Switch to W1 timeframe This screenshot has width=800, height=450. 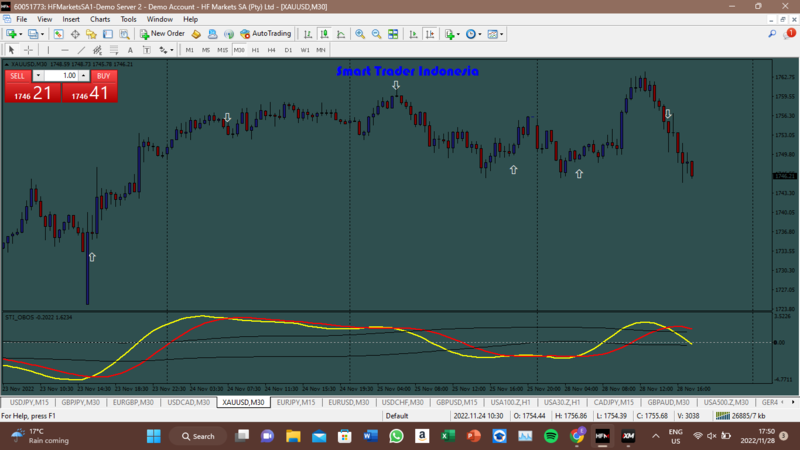(305, 50)
